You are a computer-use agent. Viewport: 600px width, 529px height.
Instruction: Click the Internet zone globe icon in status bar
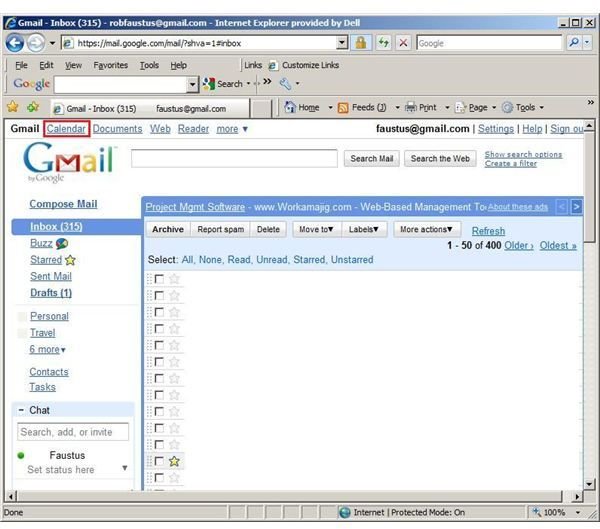pyautogui.click(x=344, y=512)
